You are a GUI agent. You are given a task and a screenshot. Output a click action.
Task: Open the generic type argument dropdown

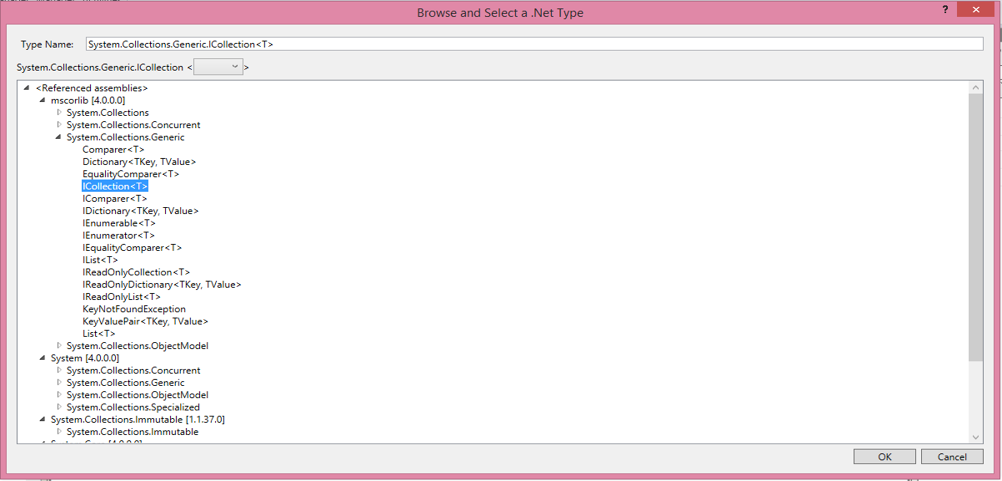[219, 67]
